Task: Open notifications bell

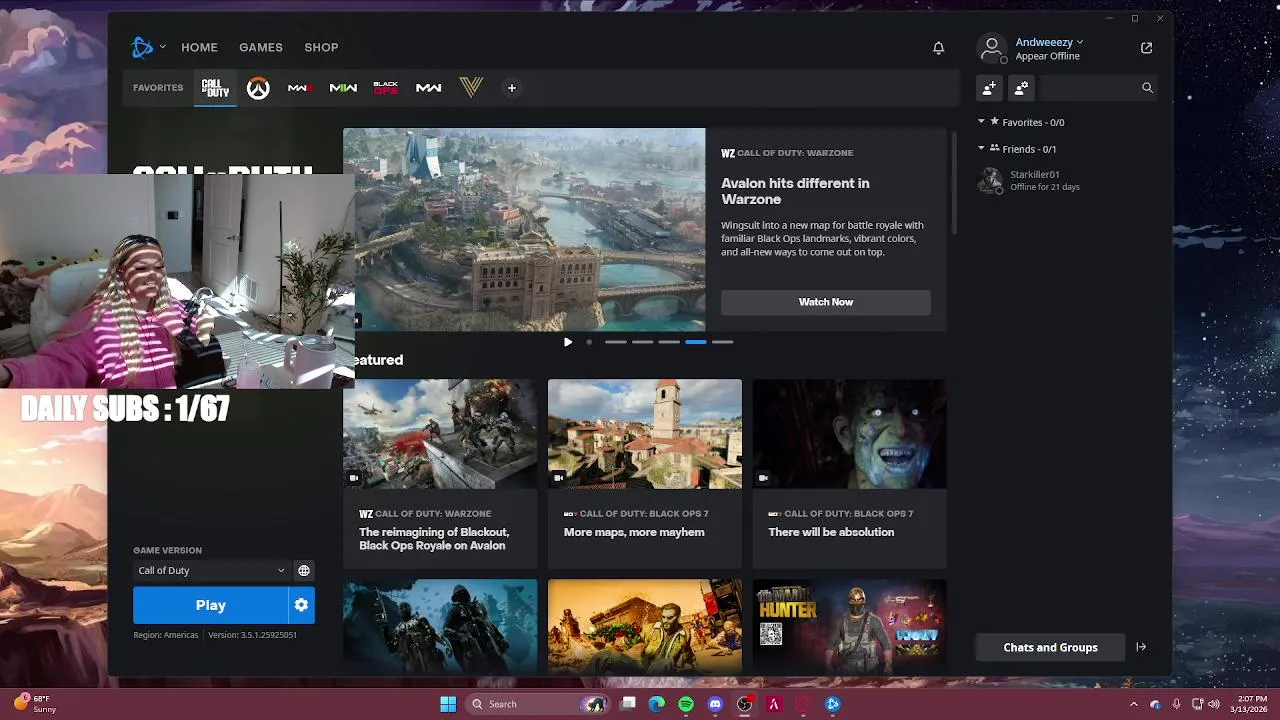Action: (938, 47)
